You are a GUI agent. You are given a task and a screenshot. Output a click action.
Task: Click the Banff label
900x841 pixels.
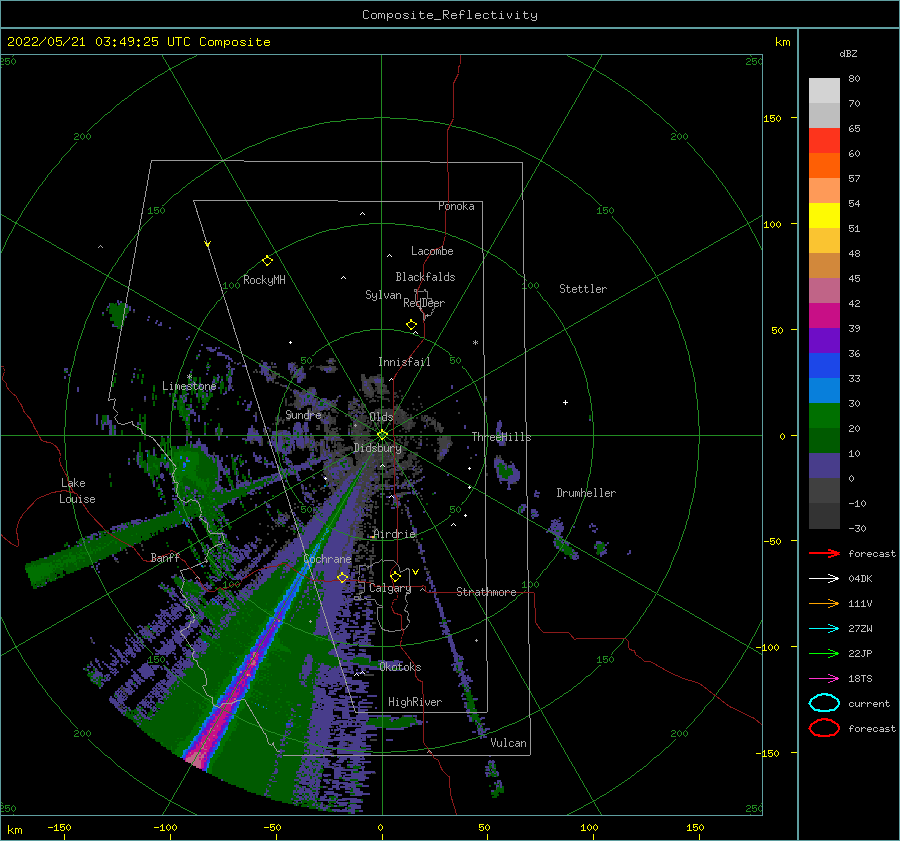point(165,557)
